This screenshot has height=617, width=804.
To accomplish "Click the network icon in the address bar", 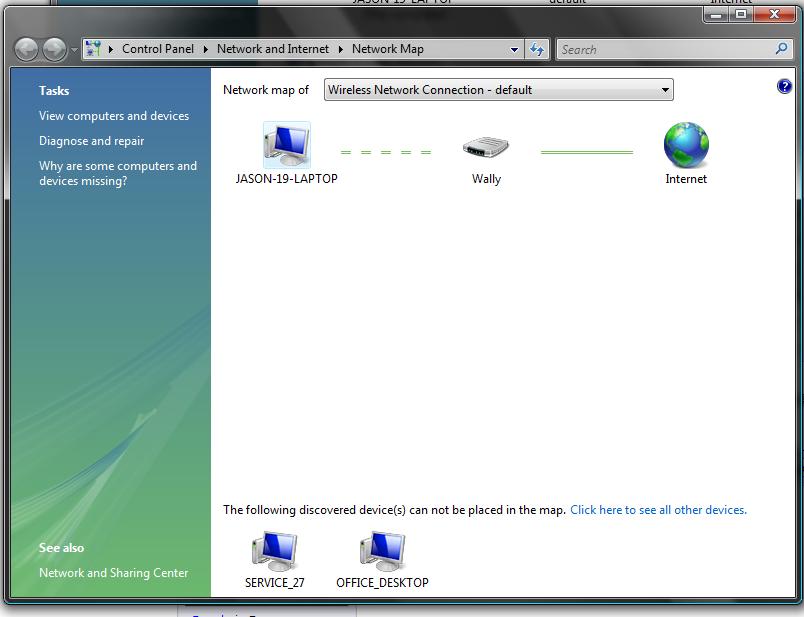I will click(93, 49).
